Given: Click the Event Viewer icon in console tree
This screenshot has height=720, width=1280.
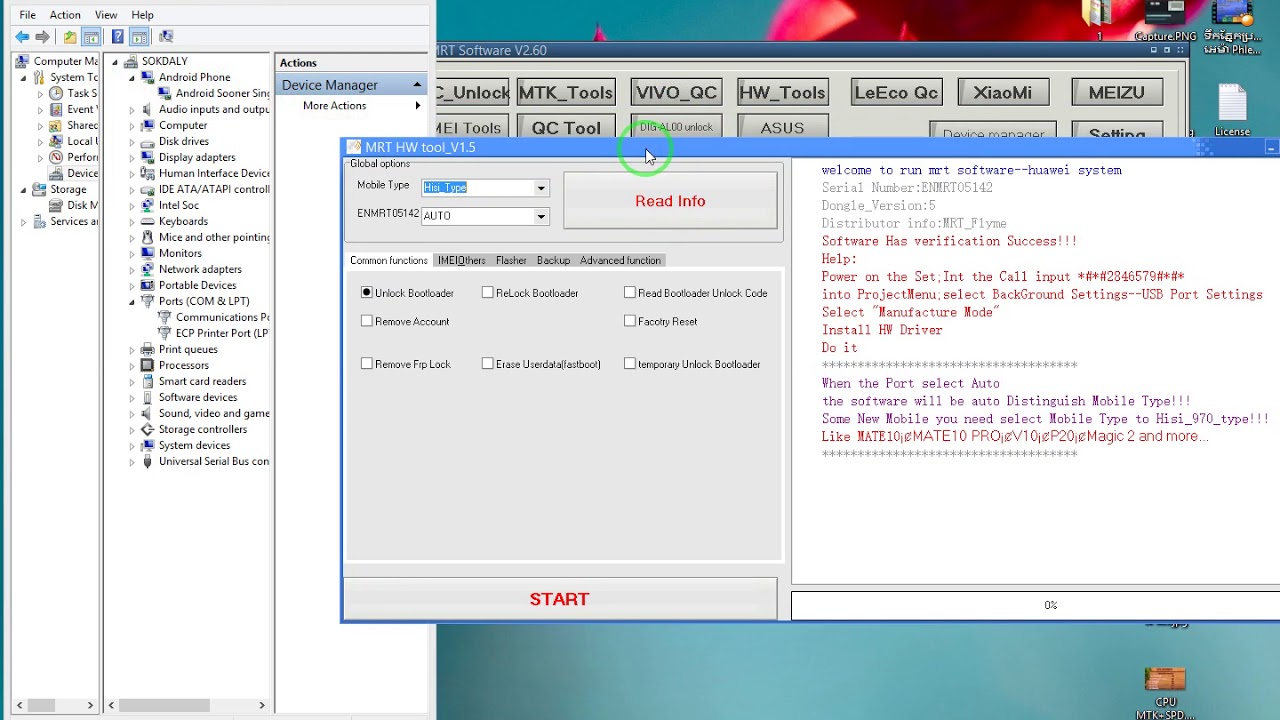Looking at the screenshot, I should point(56,109).
